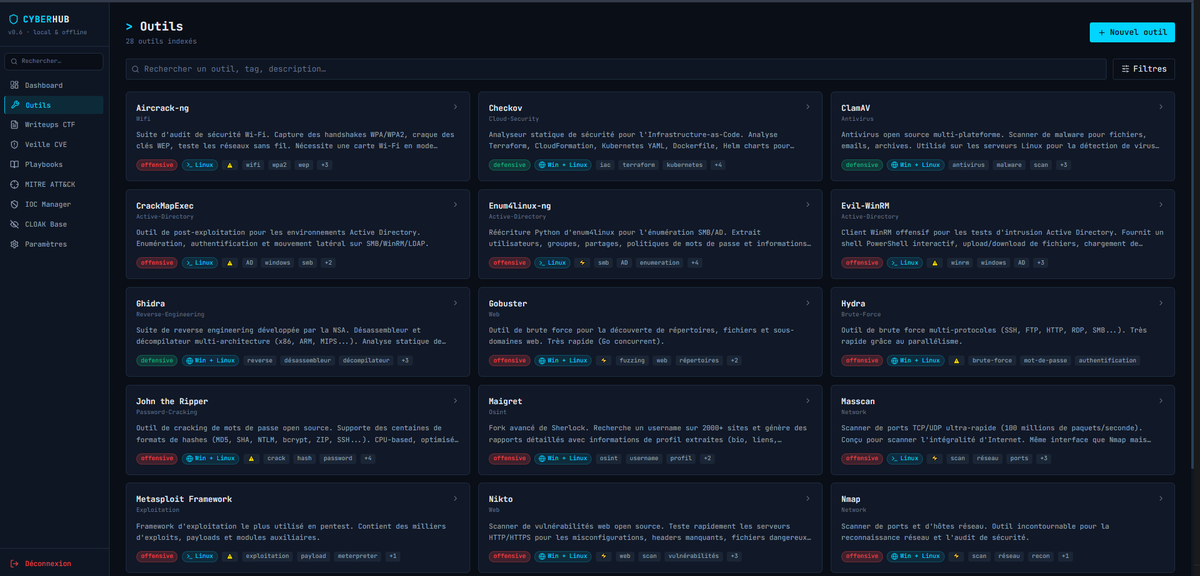This screenshot has width=1200, height=576.
Task: Click the recon tag on Nmap
Action: tap(1041, 556)
